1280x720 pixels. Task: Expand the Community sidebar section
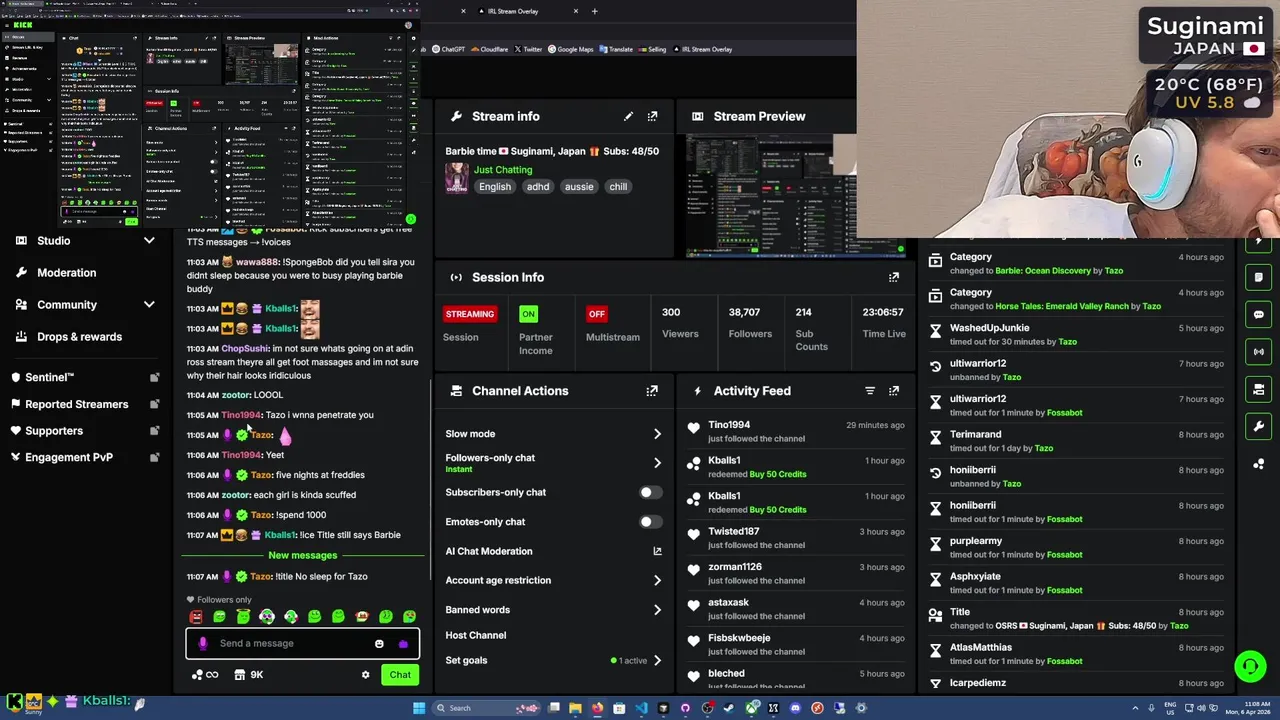(x=149, y=305)
